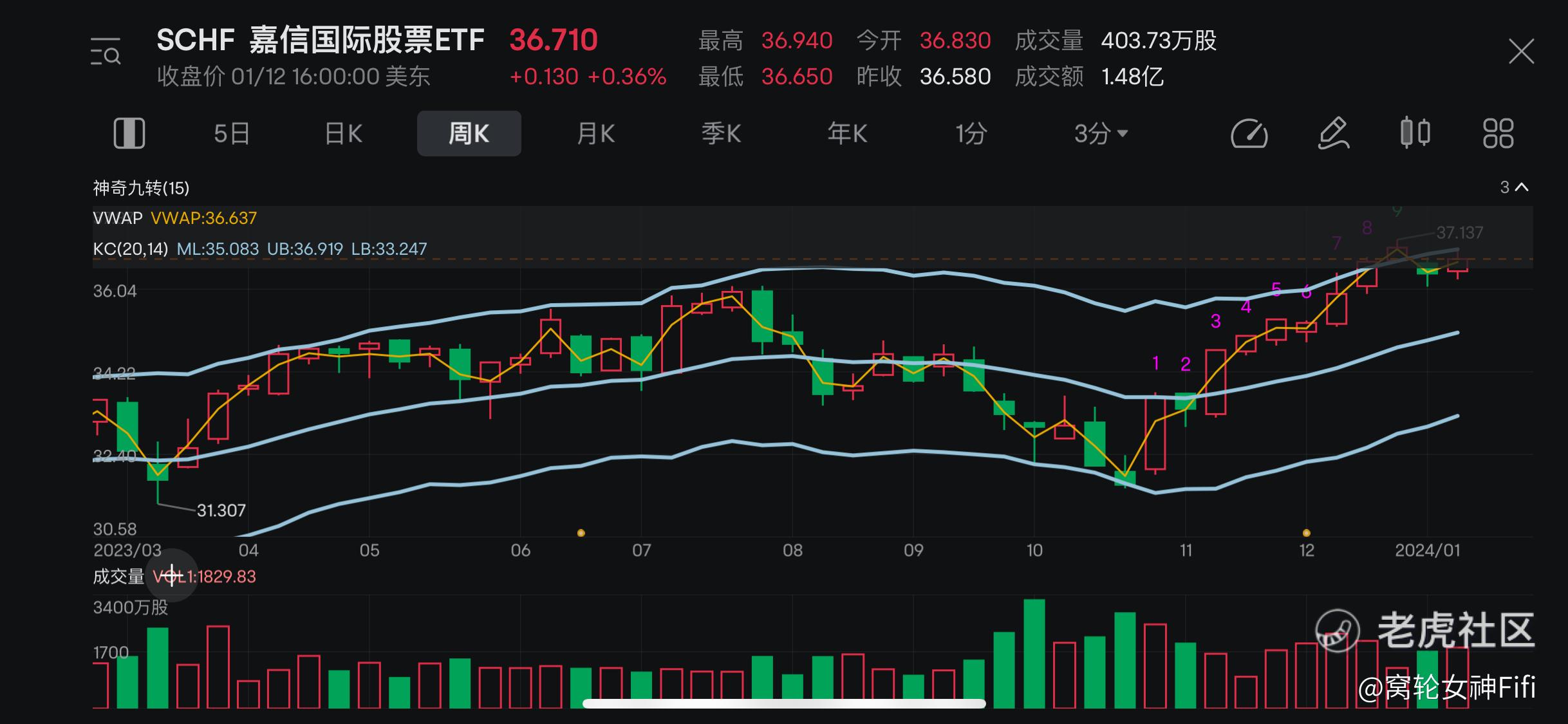Open the stock search list icon
This screenshot has height=724, width=1568.
click(105, 51)
